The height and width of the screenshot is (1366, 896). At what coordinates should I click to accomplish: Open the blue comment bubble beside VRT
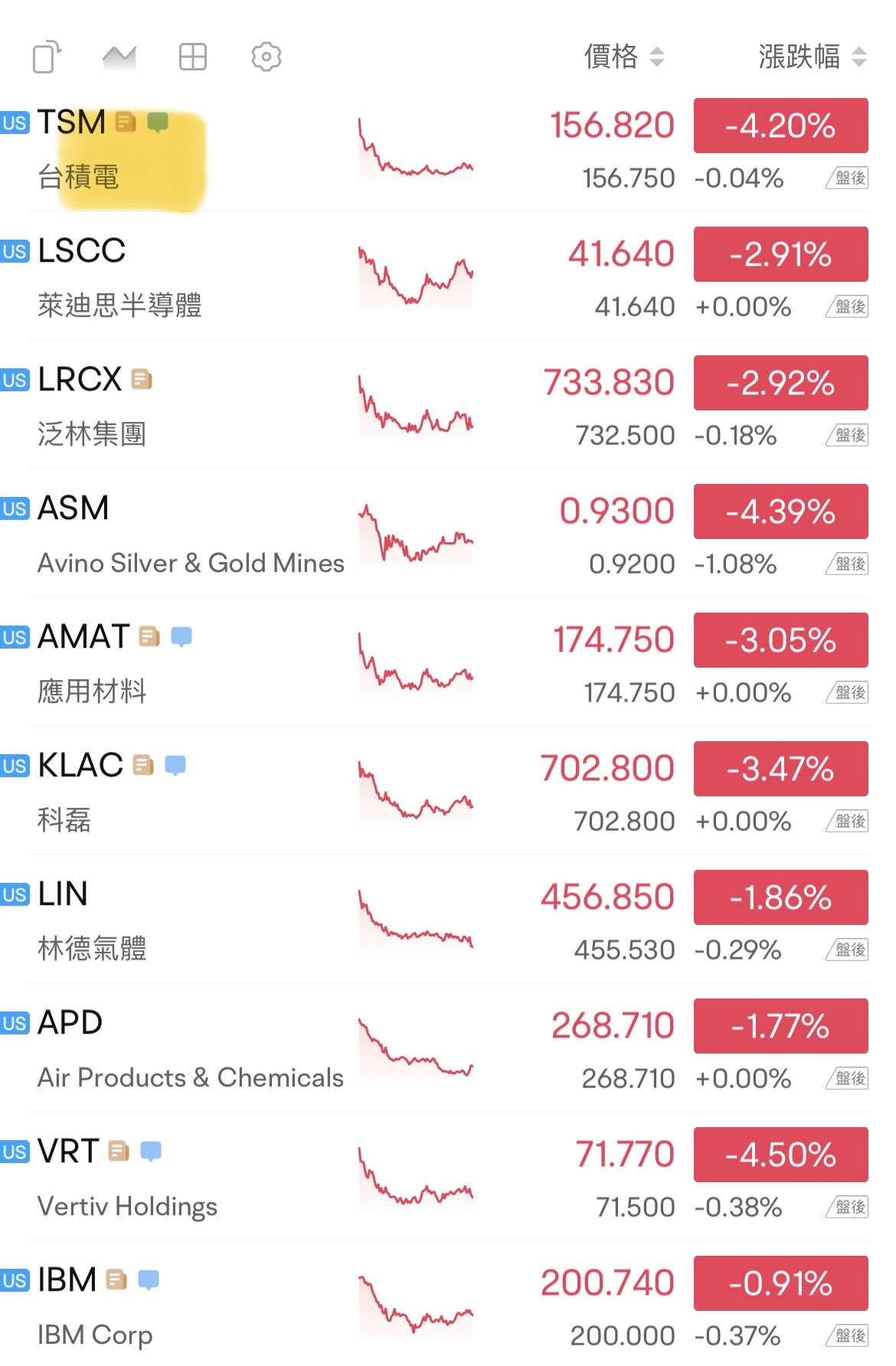point(151,1152)
